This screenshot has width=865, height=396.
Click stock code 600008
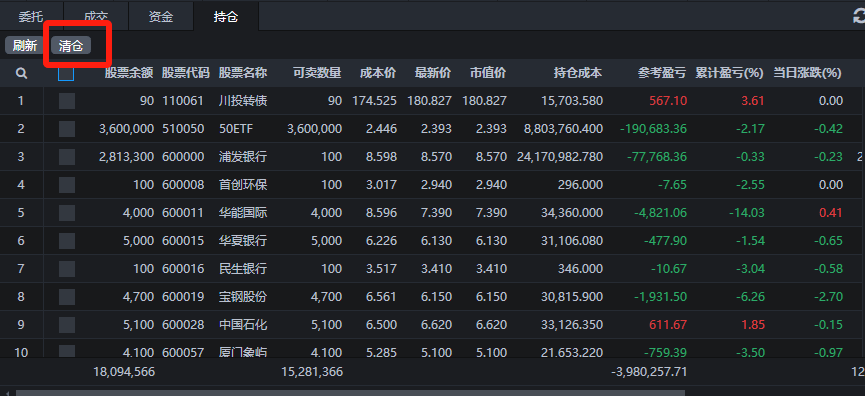point(183,185)
